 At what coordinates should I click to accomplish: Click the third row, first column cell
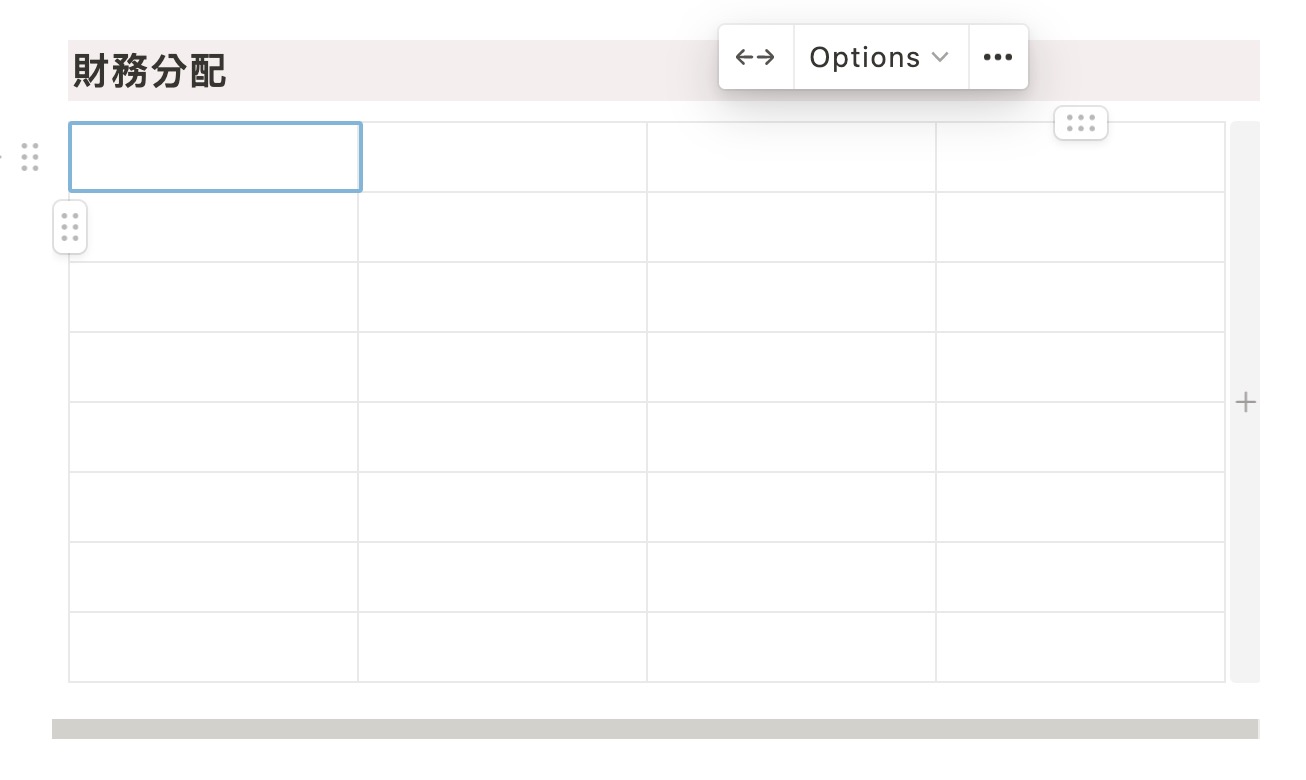(214, 297)
